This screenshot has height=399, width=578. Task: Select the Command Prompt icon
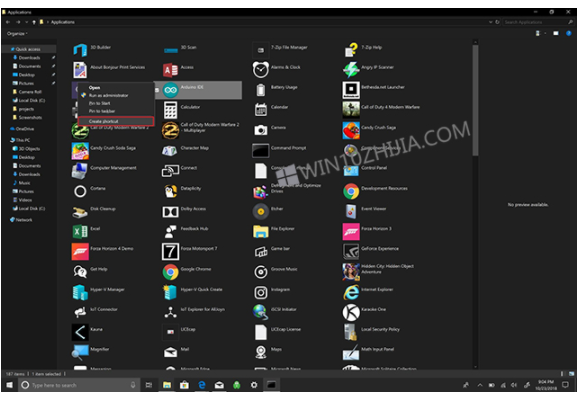261,150
